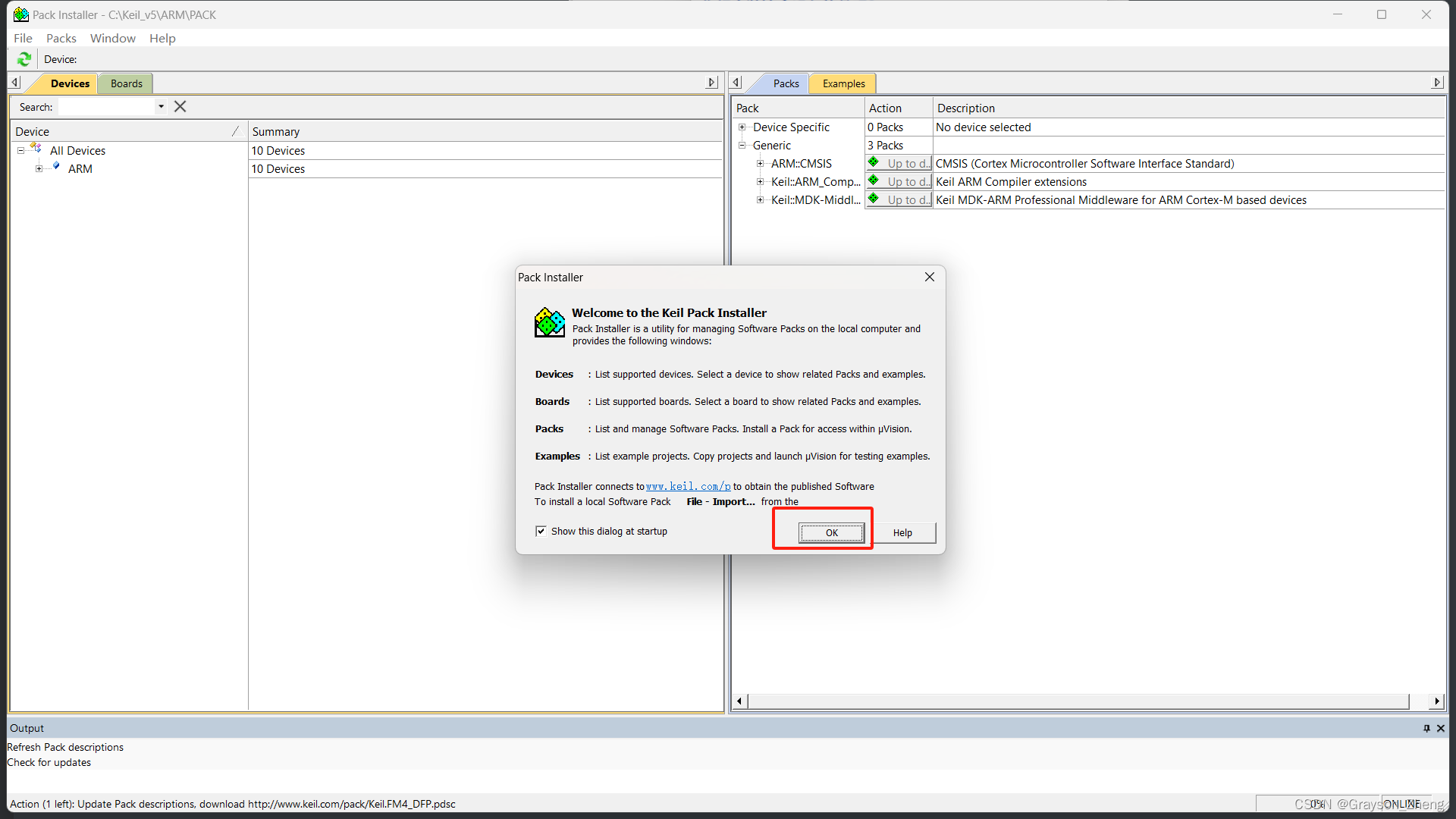Click the Keil Pack Installer dialog logo
Screen dimensions: 1456x819
click(x=550, y=322)
